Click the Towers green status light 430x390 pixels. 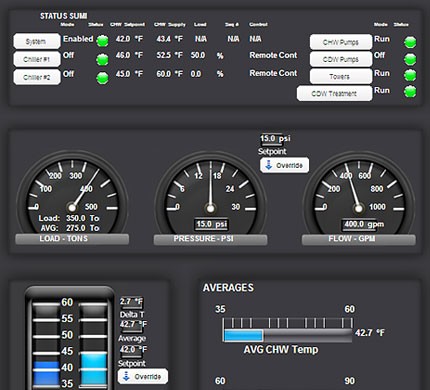click(410, 75)
